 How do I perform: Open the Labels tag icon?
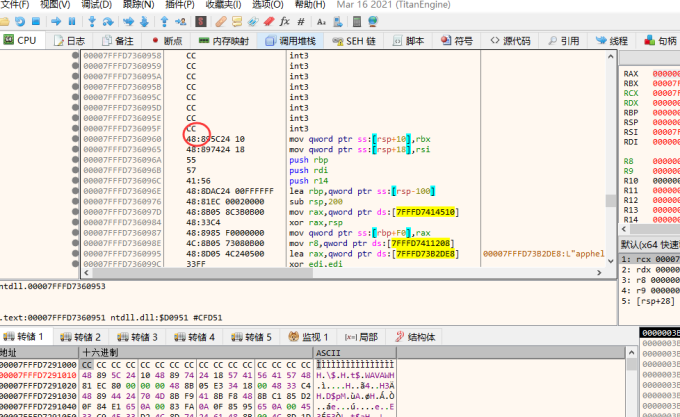253,21
